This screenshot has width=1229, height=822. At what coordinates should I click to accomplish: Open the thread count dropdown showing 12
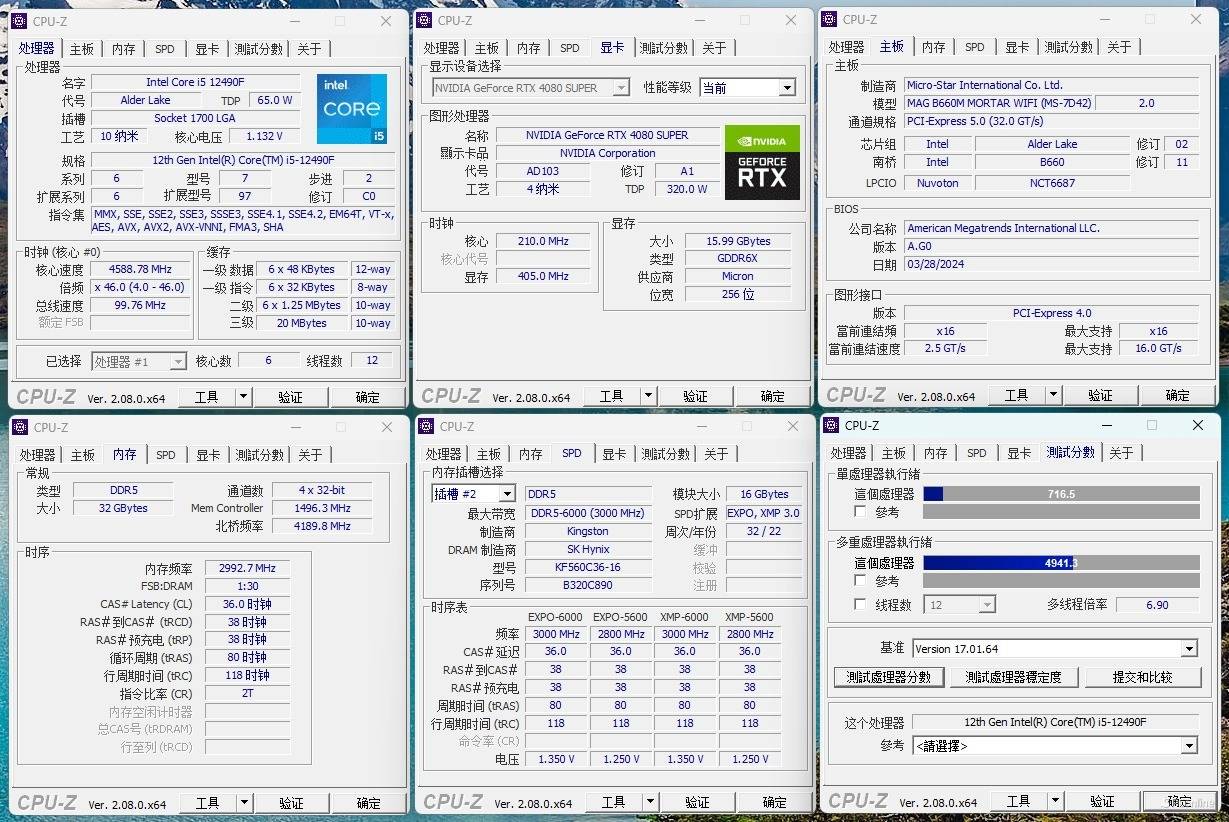[x=960, y=605]
